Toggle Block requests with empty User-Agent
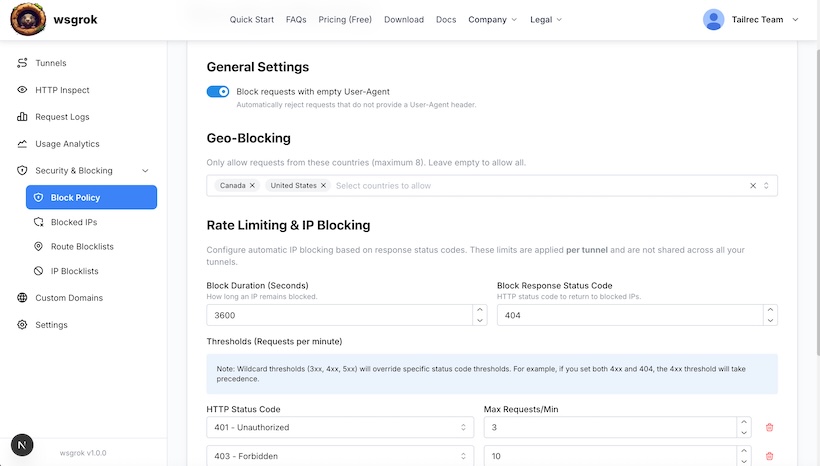The image size is (820, 466). [x=218, y=92]
